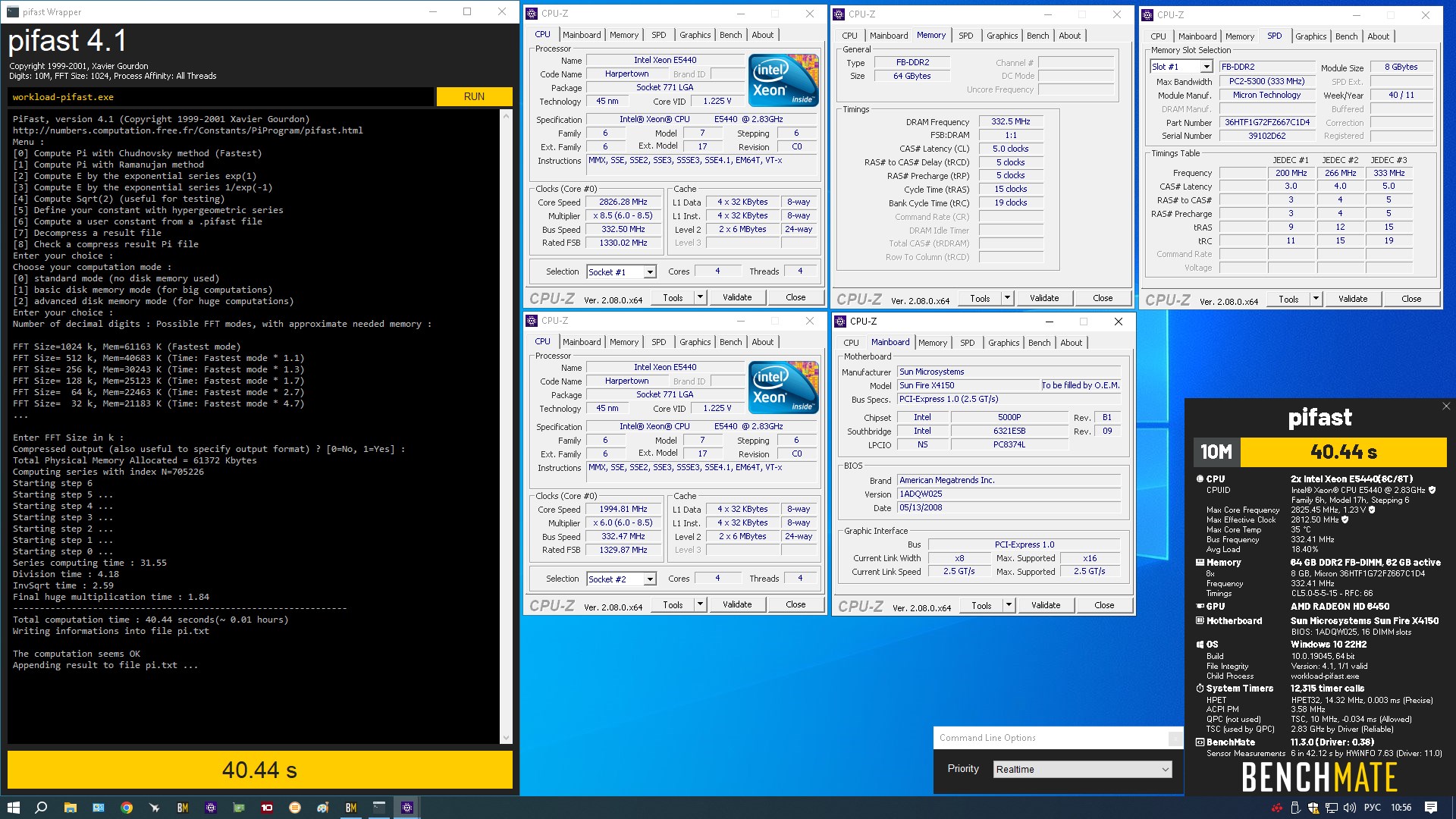Open the paint palette taskbar icon

323,808
